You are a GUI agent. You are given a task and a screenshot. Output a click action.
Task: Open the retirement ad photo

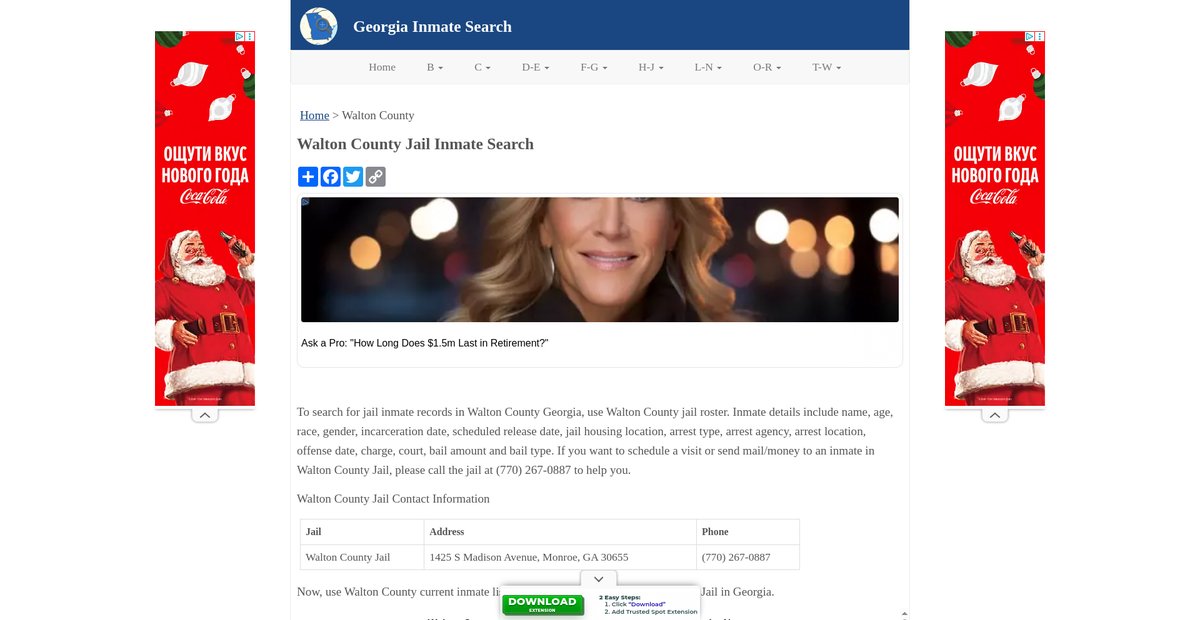point(600,260)
